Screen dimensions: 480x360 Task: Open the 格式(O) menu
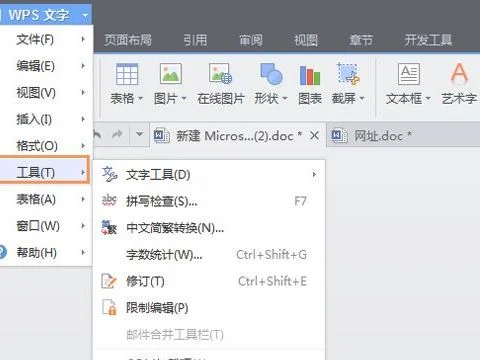point(46,146)
